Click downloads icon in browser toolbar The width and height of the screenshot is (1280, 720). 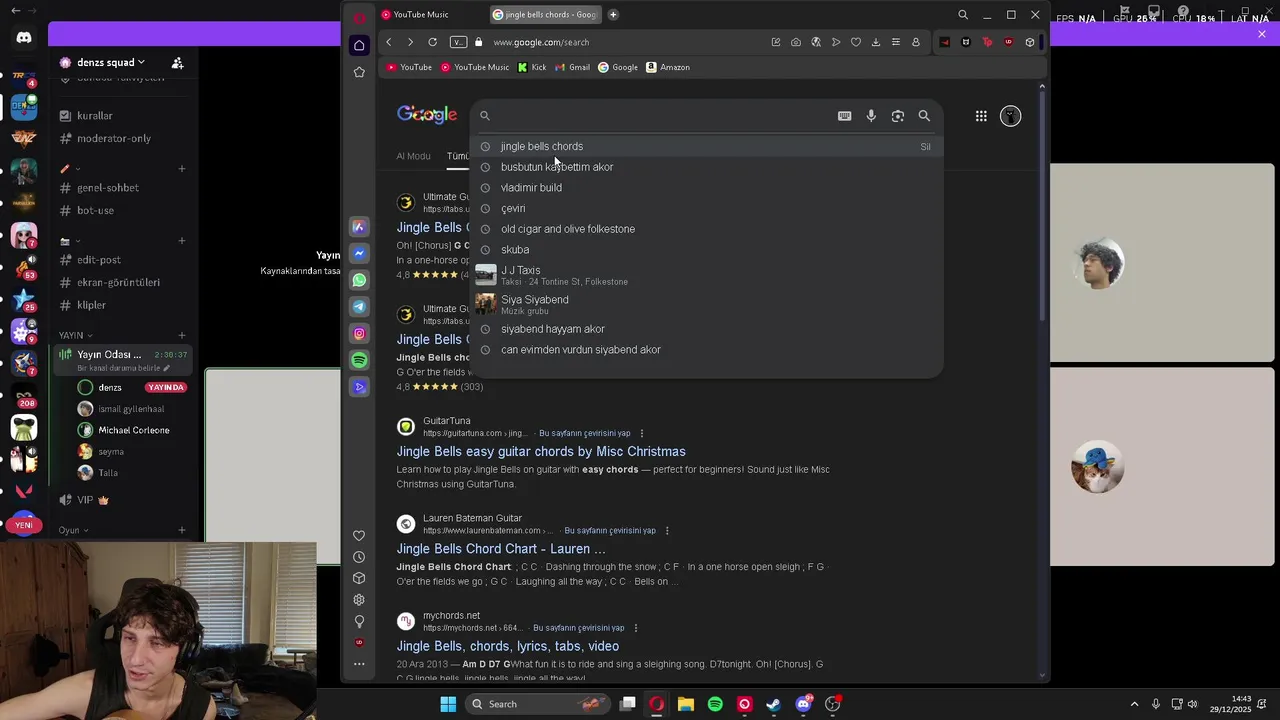876,42
